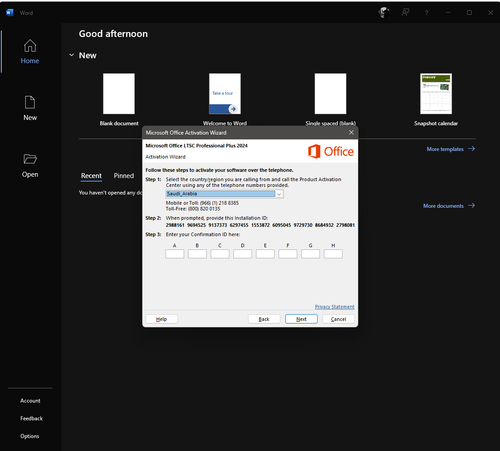The image size is (500, 451).
Task: Focus Confirmation ID field G
Action: click(x=310, y=254)
